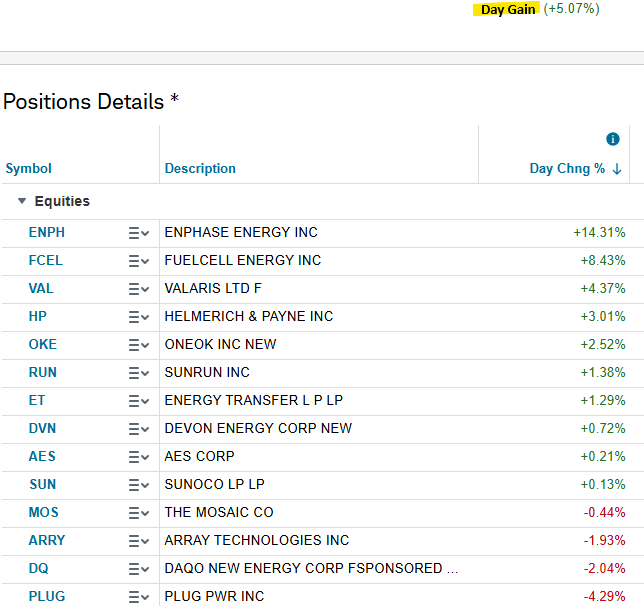Viewport: 644px width, 606px height.
Task: Select the ARRAY TECHNOLOGIES INC description
Action: point(256,540)
